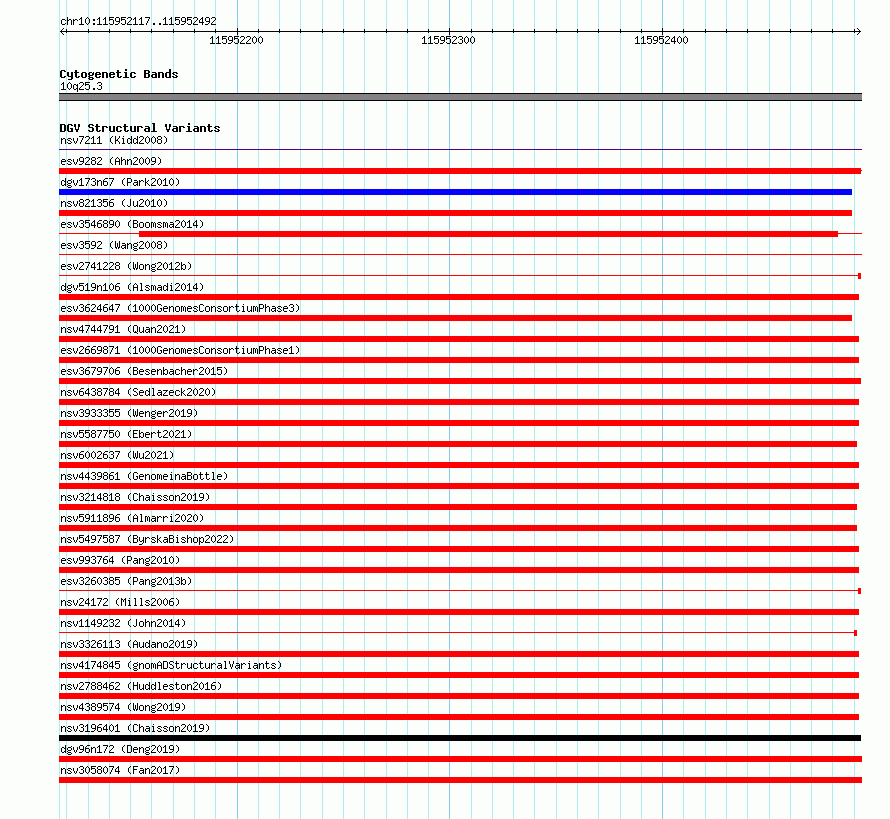Click the 115952400 ruler position

coord(661,40)
